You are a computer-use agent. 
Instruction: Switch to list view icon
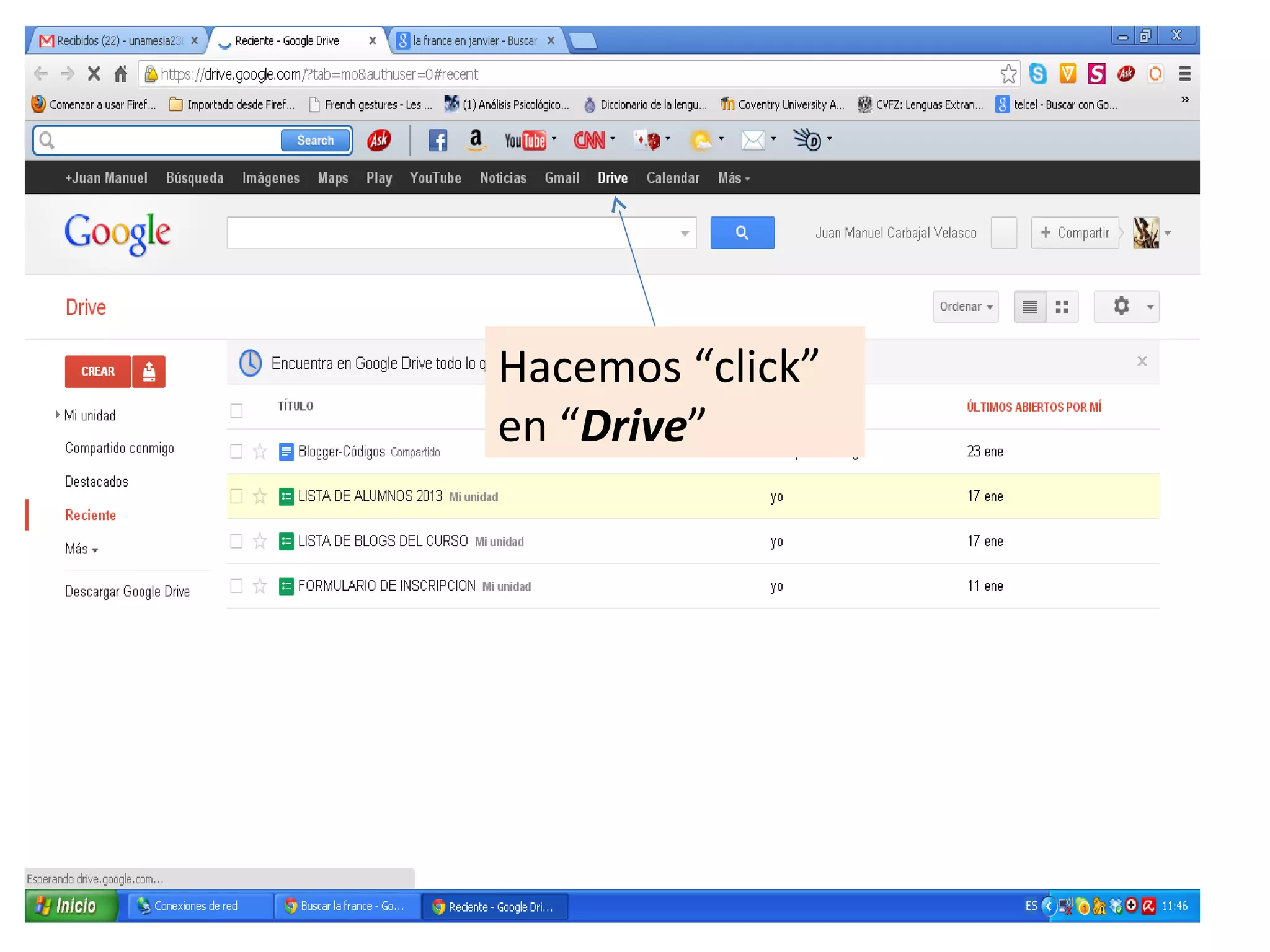(1029, 307)
